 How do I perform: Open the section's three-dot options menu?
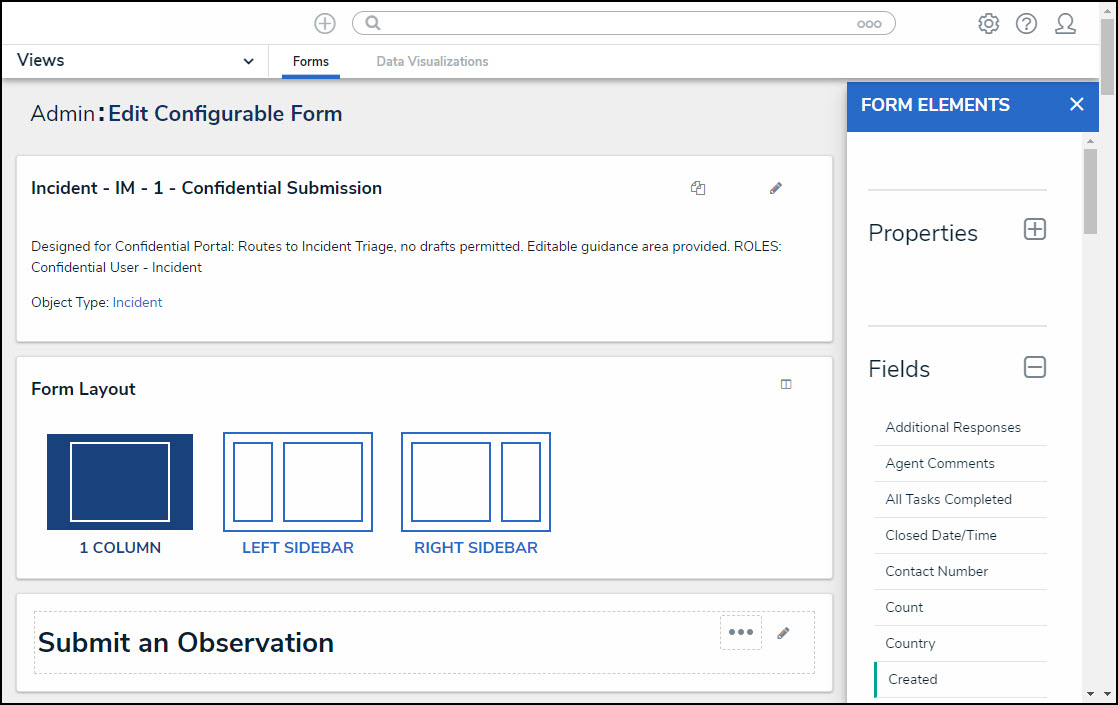pos(740,632)
